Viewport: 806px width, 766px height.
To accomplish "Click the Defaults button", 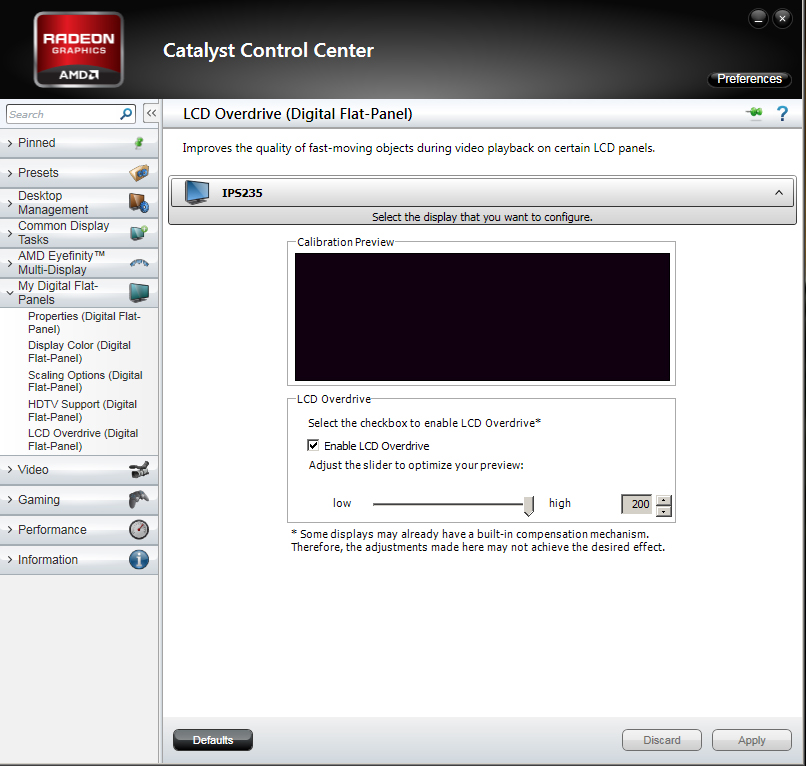I will pos(213,740).
